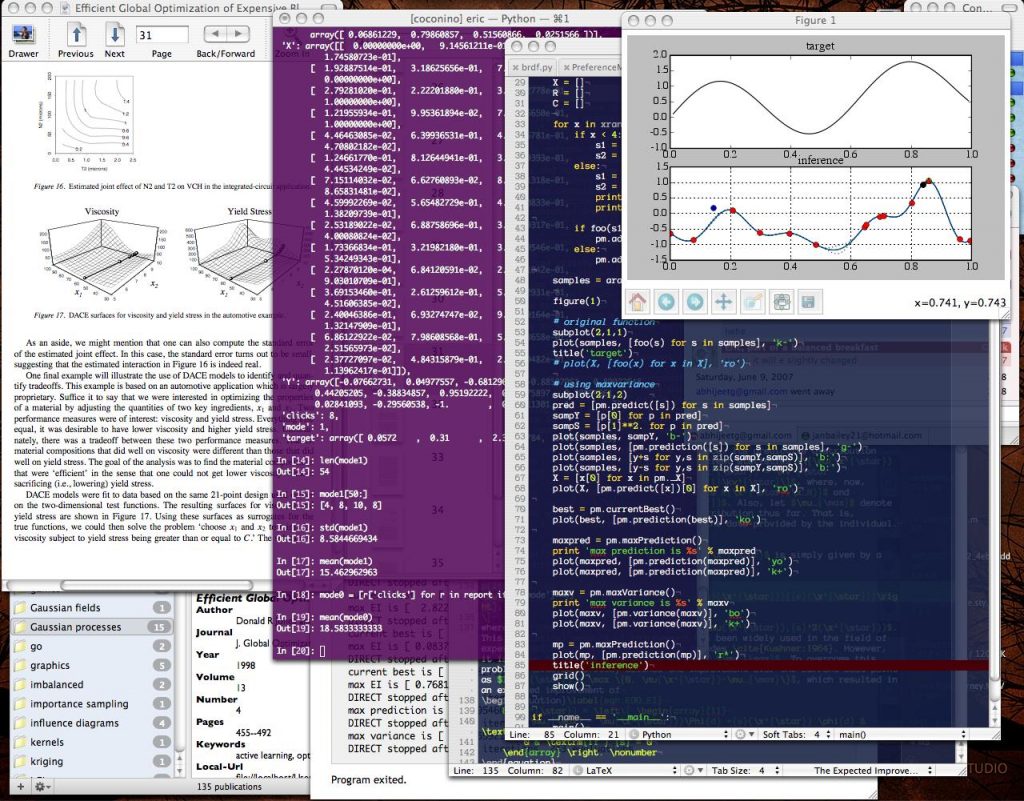Select the Gaussian processes group
The height and width of the screenshot is (801, 1024).
[92, 627]
